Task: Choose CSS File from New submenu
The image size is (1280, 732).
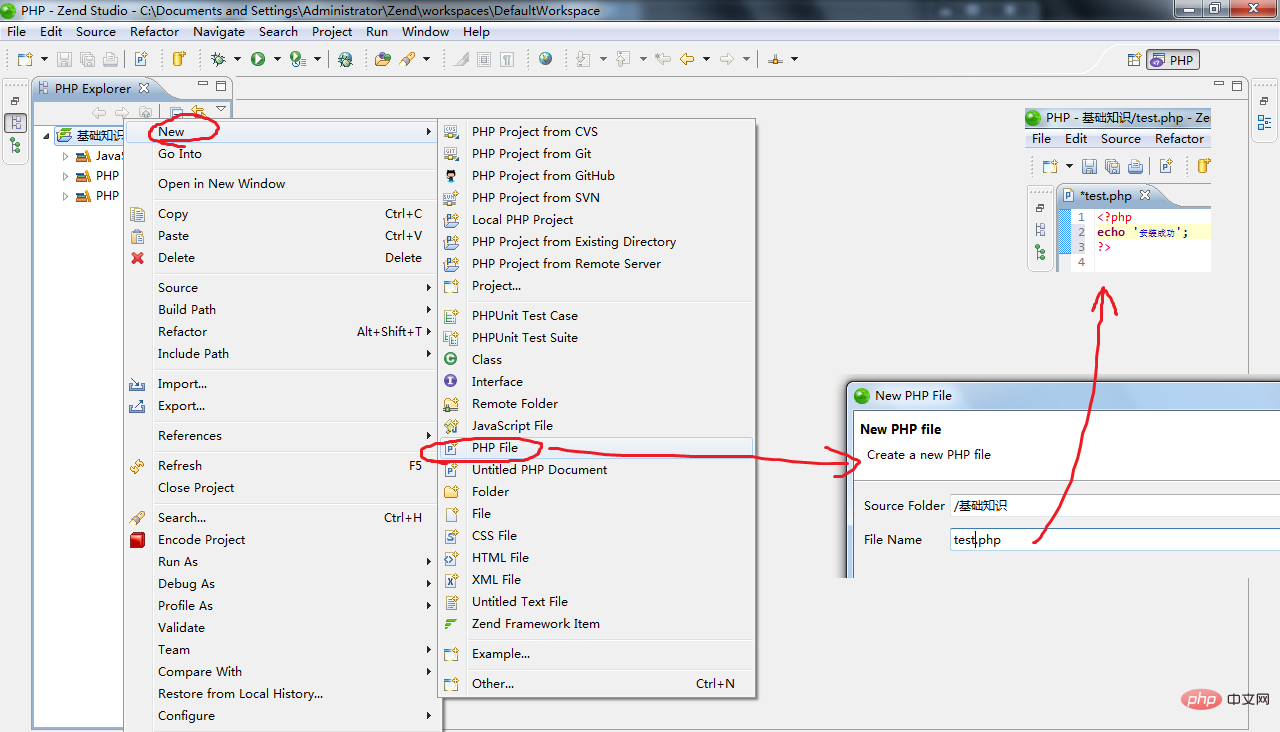Action: [x=596, y=535]
